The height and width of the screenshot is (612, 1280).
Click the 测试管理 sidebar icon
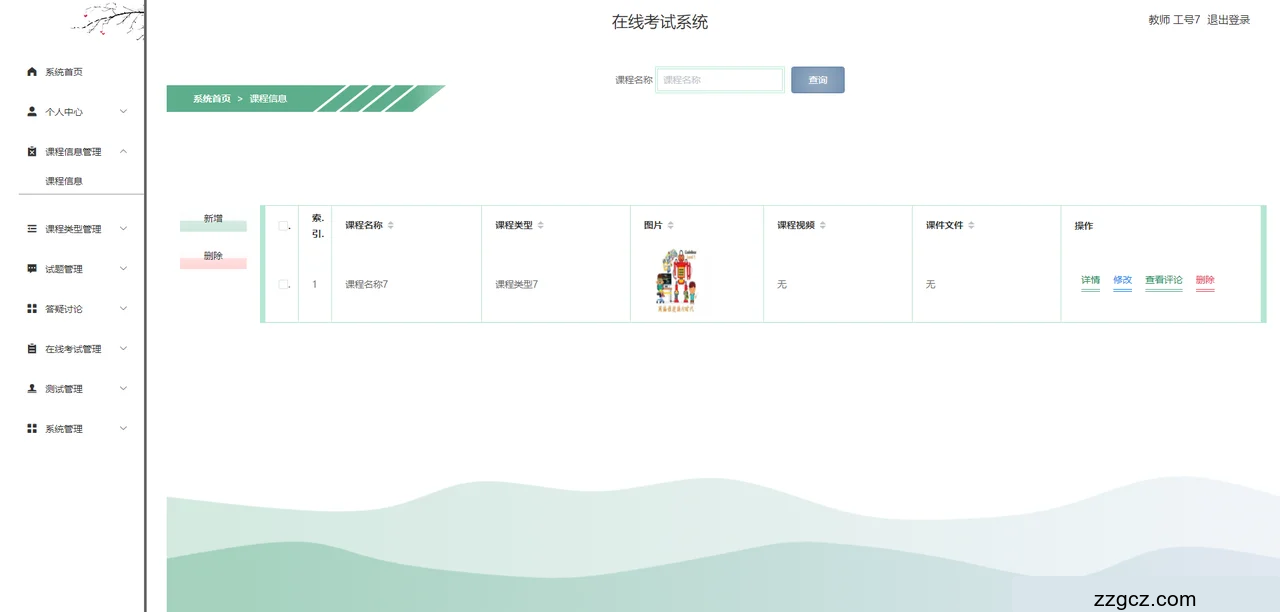tap(32, 389)
